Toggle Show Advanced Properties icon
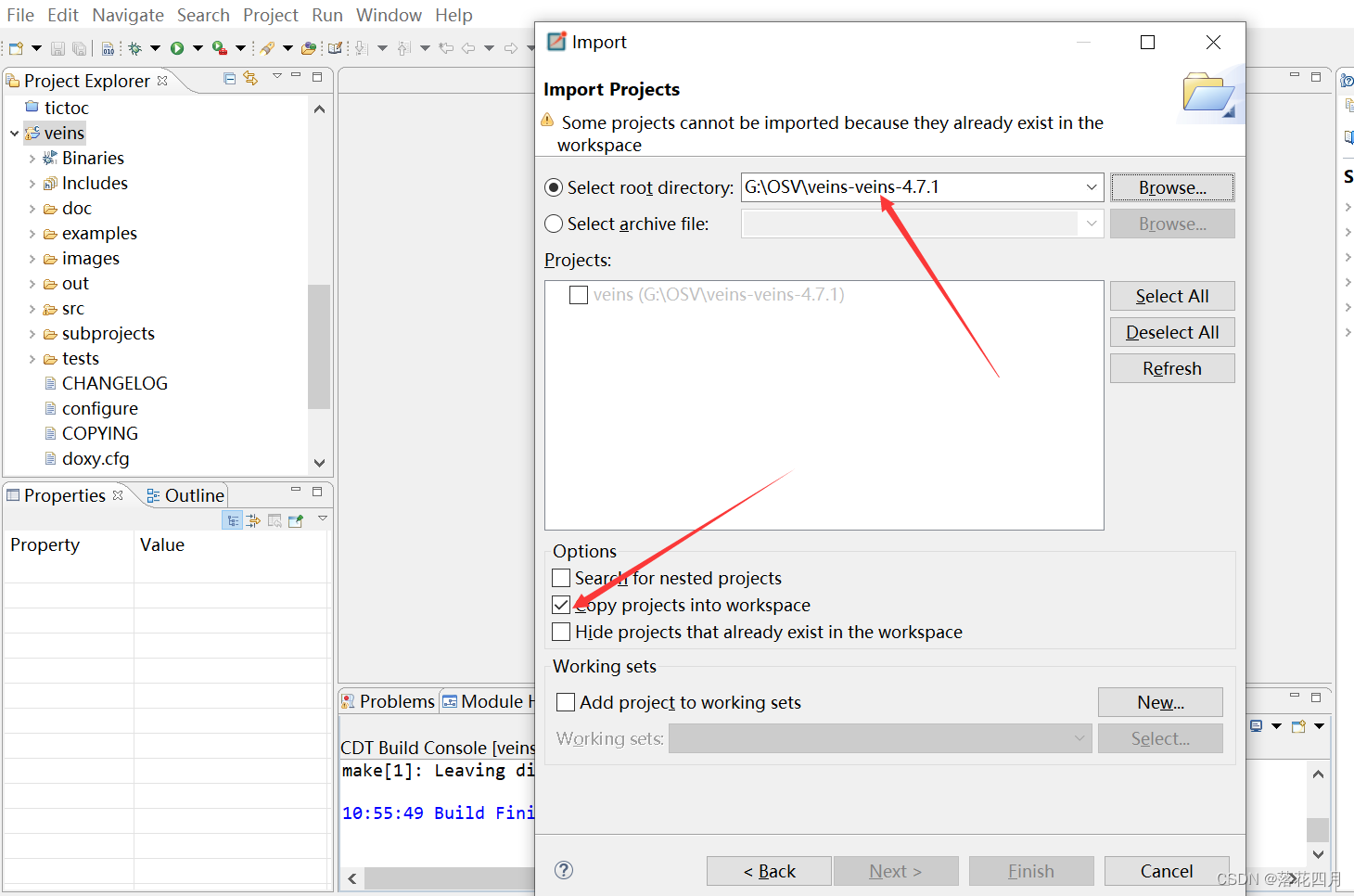The width and height of the screenshot is (1354, 896). 253,521
